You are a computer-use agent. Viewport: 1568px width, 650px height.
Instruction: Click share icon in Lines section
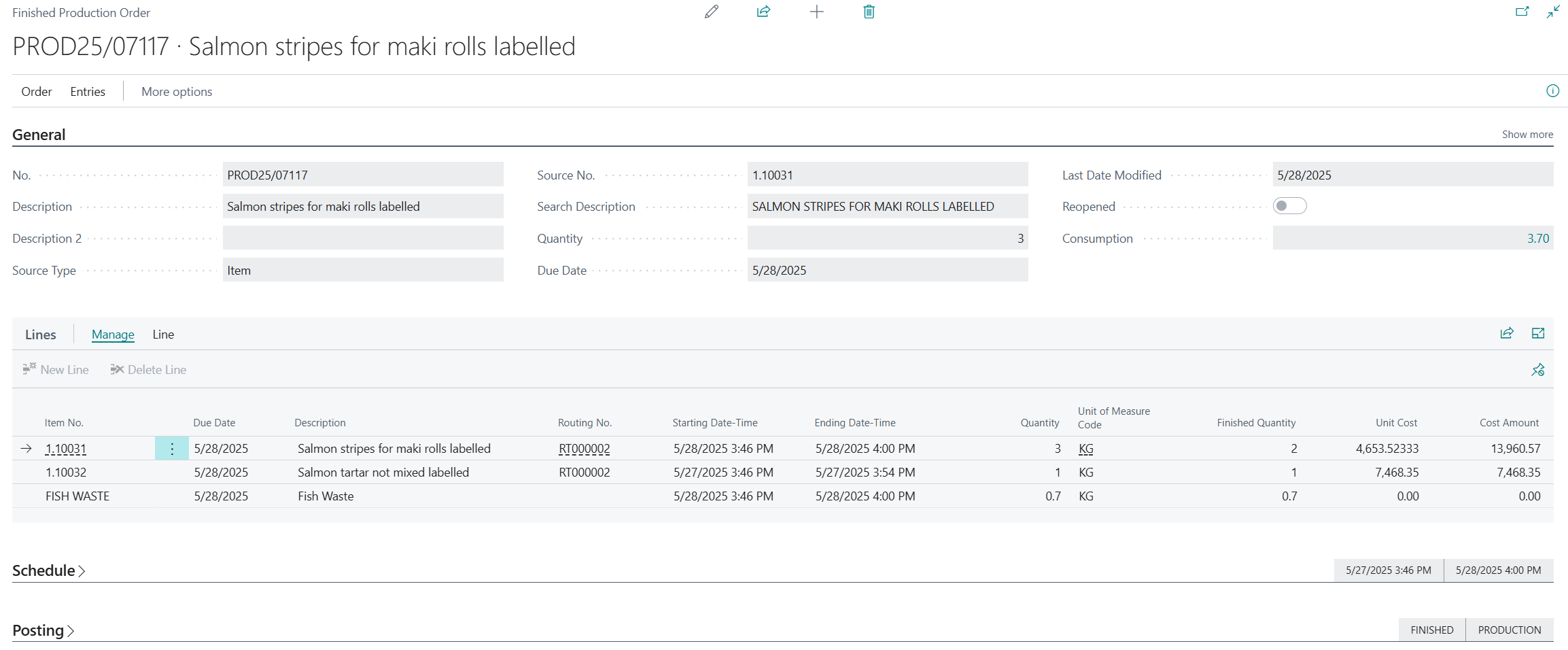click(1507, 333)
